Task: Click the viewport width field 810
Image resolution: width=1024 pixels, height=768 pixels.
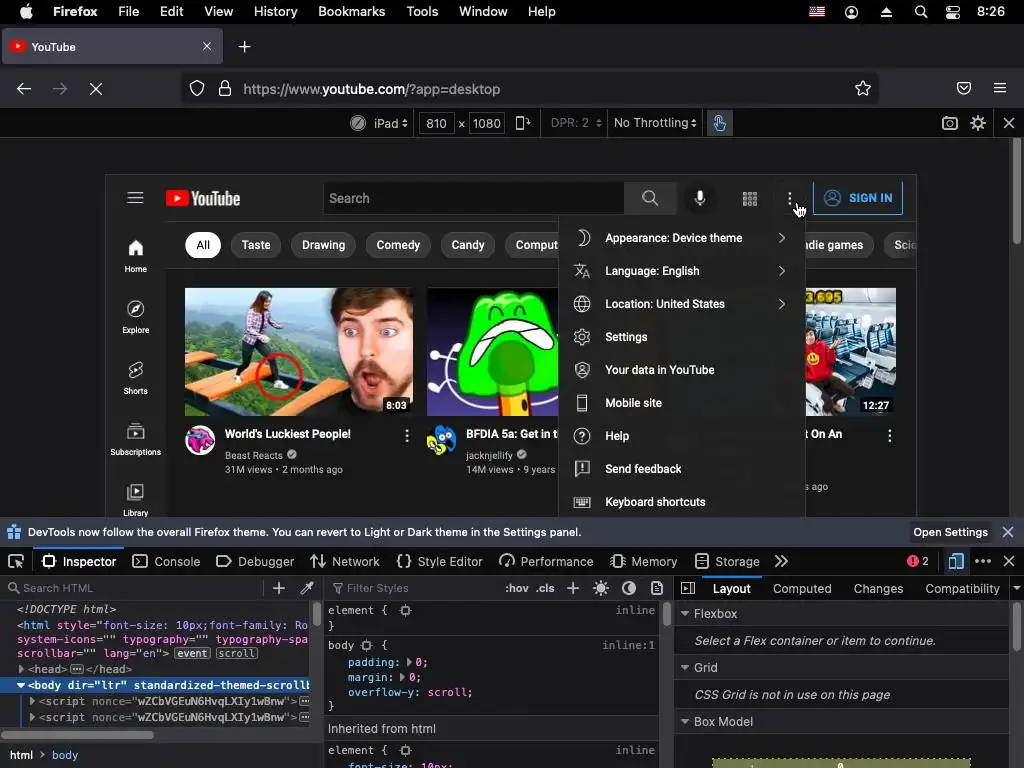Action: point(436,123)
